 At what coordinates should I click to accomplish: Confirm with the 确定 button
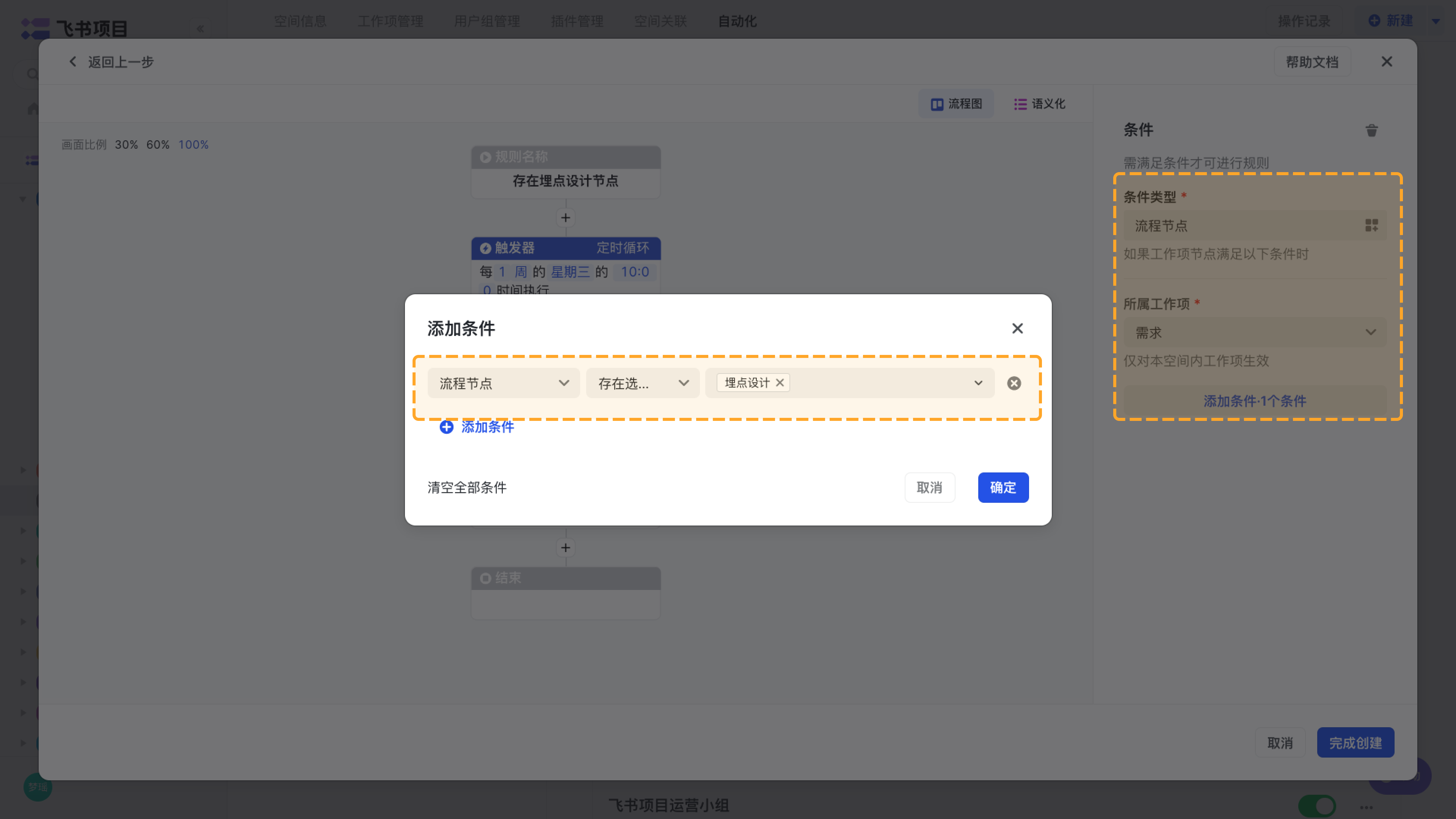(x=1003, y=487)
